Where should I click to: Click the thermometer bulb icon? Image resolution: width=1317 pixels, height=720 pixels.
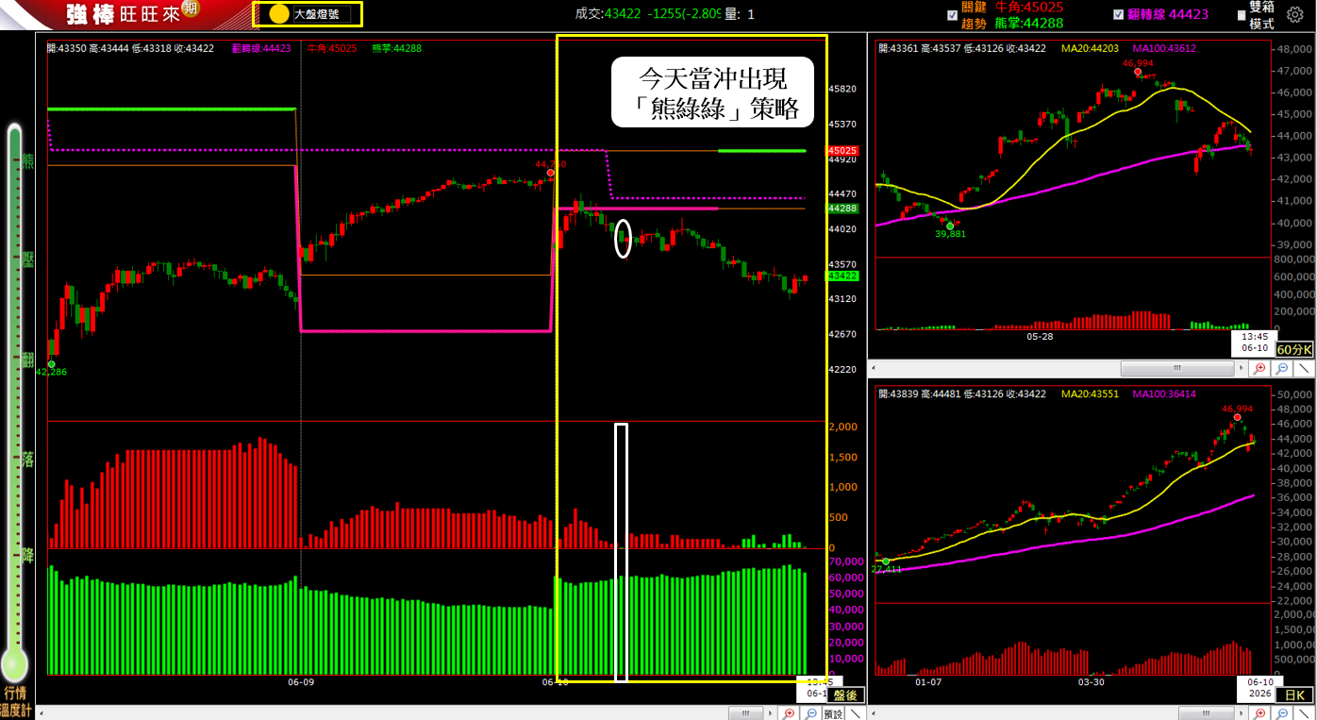pos(14,663)
